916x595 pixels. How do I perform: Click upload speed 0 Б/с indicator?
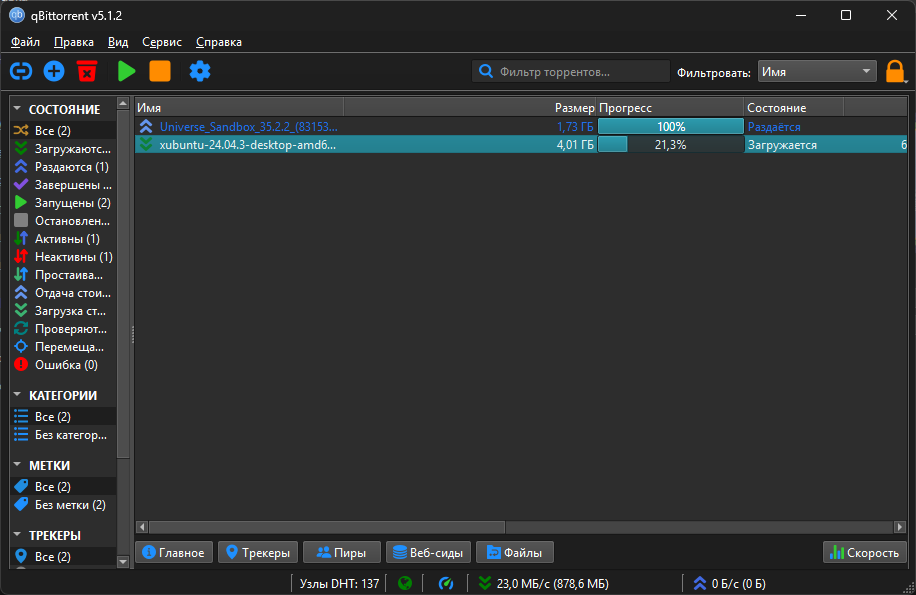point(728,583)
